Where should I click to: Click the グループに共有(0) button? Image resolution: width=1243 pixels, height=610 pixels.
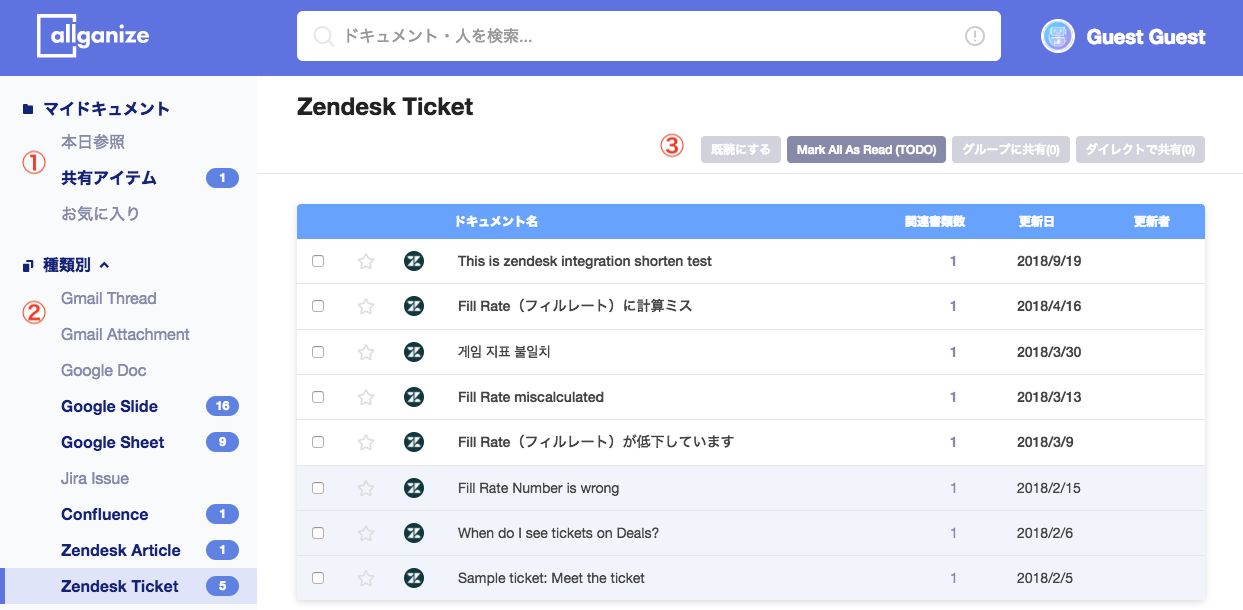pos(1010,150)
